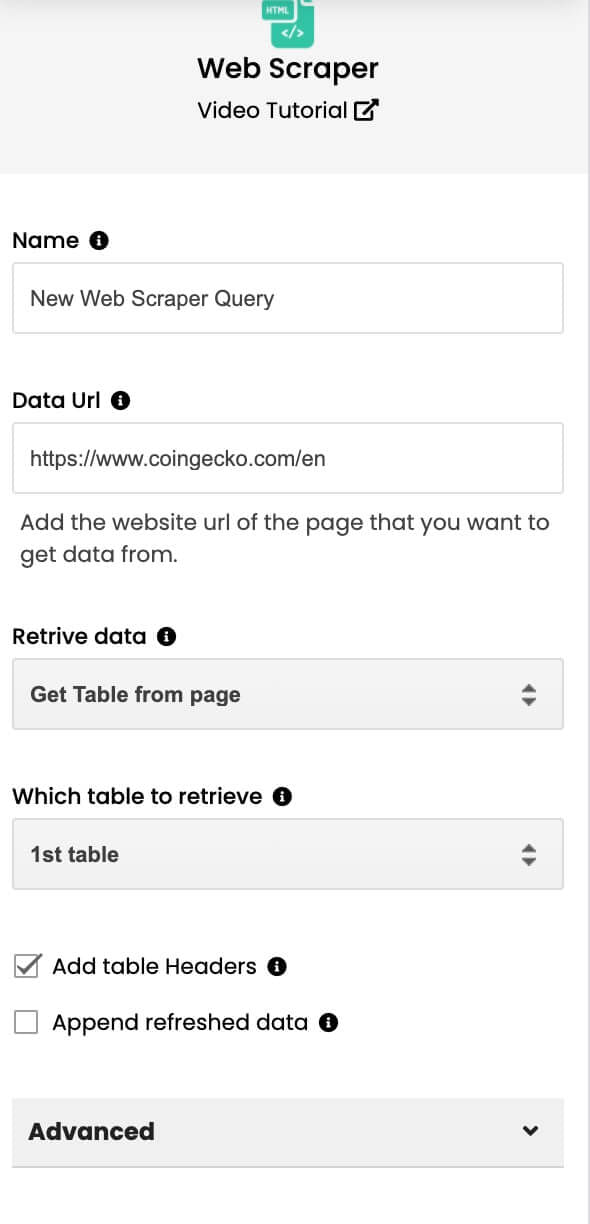Uncheck the Add table Headers checkbox
590x1224 pixels.
[27, 966]
